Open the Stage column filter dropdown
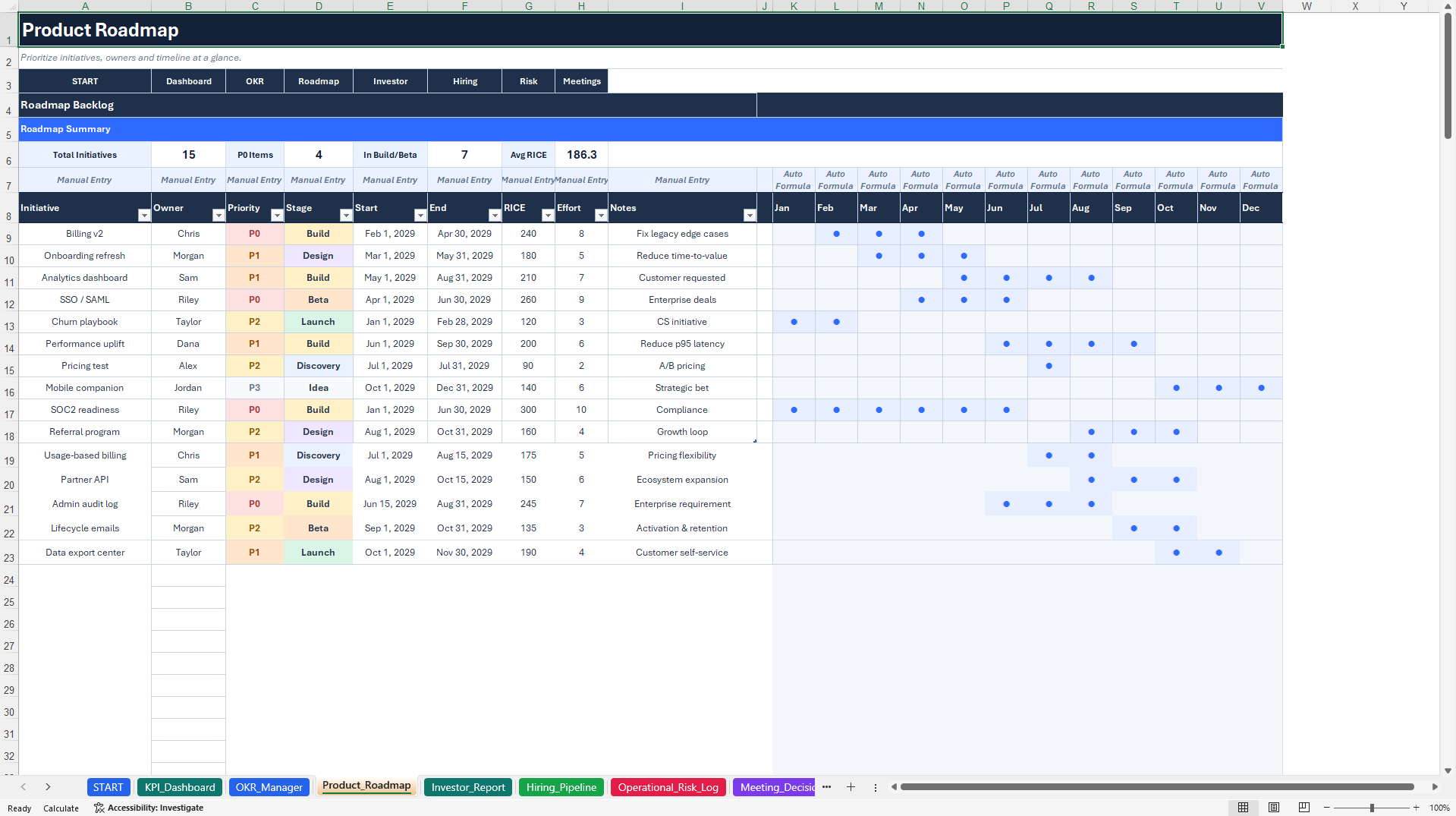The image size is (1456, 816). pyautogui.click(x=346, y=216)
